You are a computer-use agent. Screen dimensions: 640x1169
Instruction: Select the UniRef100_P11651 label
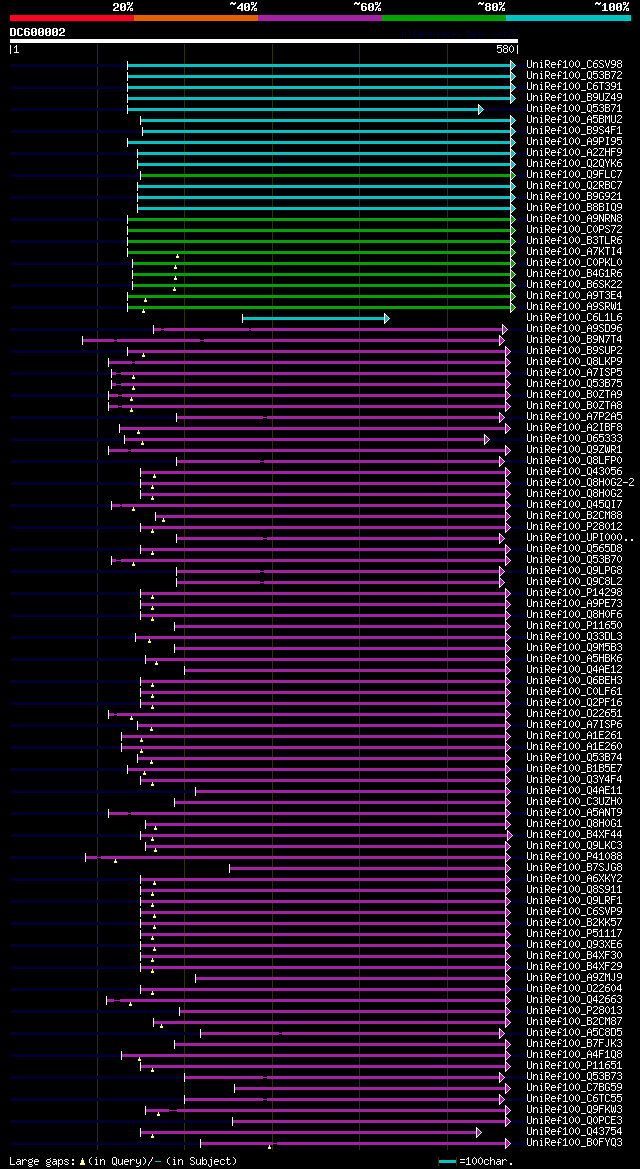[x=574, y=1065]
